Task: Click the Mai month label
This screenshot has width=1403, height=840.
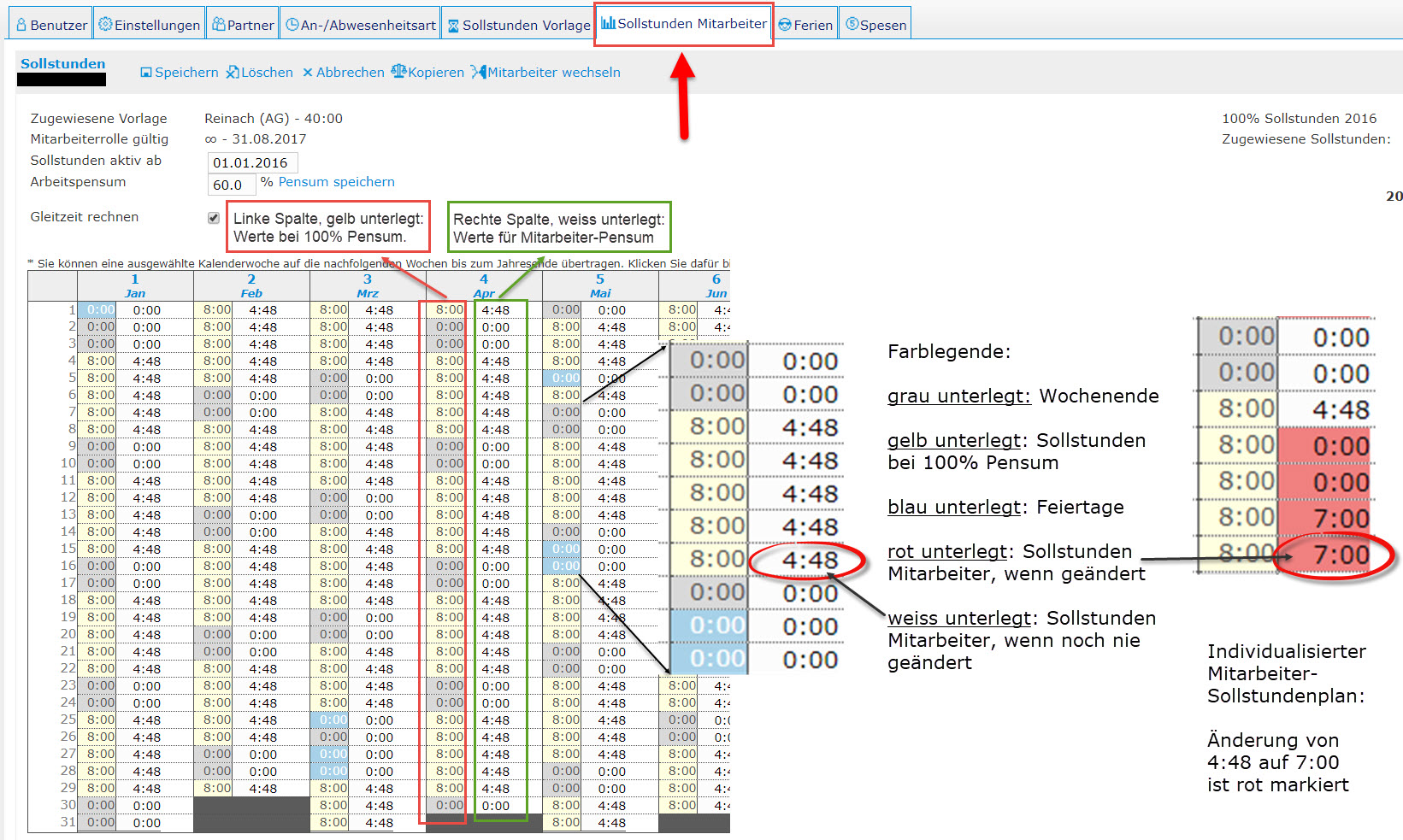Action: coord(600,293)
